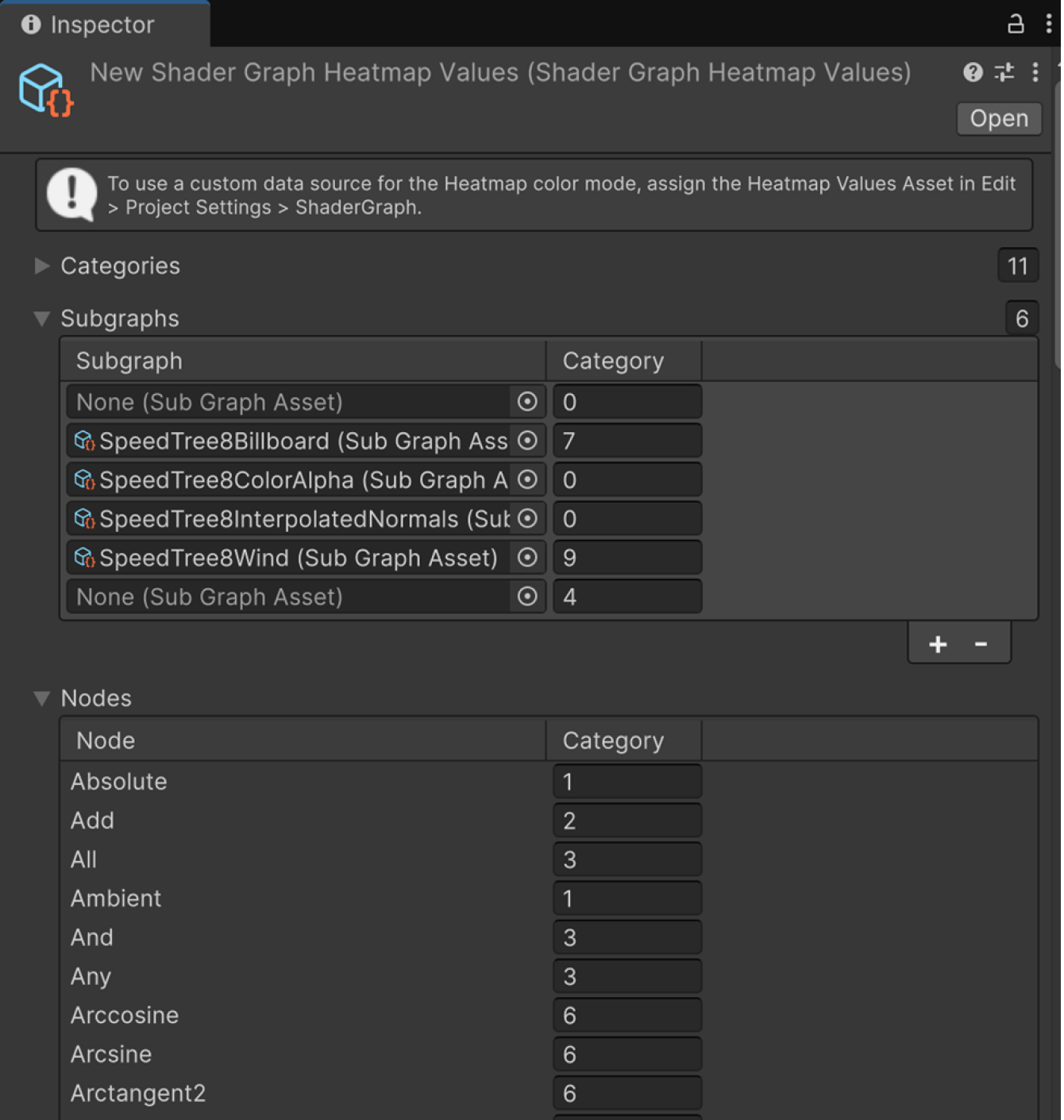This screenshot has width=1064, height=1120.
Task: Click the Heatmap color mode help message
Action: (x=534, y=195)
